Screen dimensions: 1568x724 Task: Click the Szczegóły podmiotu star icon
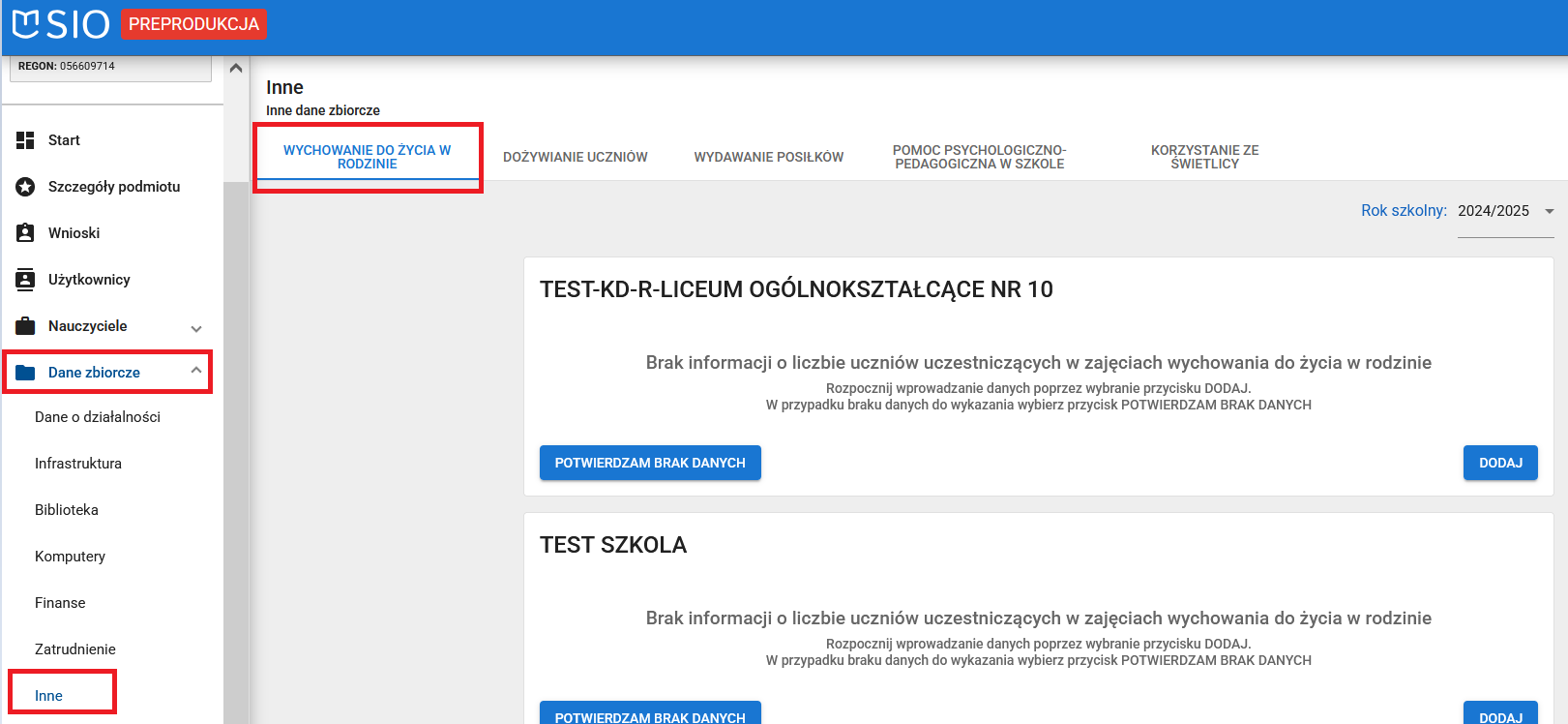pyautogui.click(x=25, y=187)
